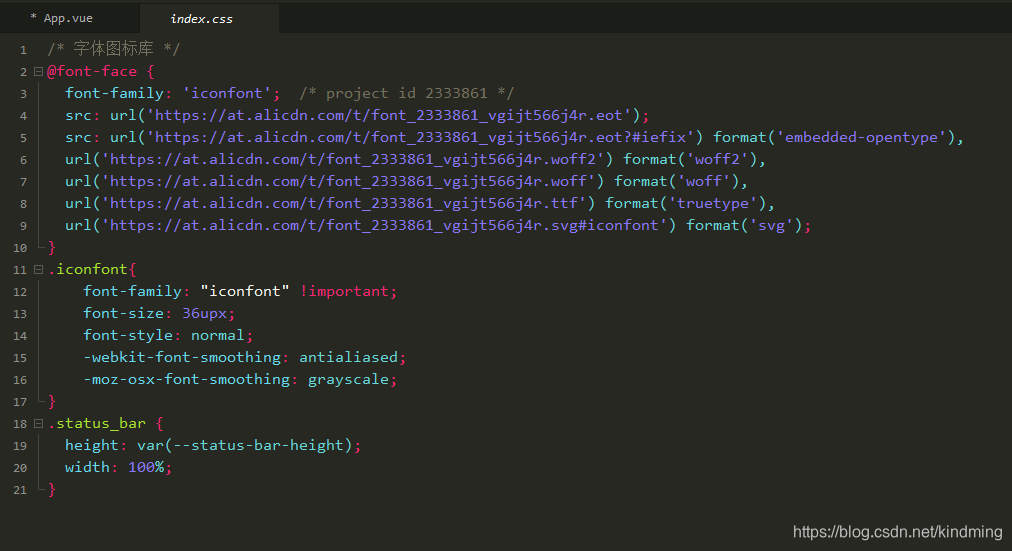The height and width of the screenshot is (551, 1012).
Task: Click -webkit-font-smoothing property
Action: point(182,357)
